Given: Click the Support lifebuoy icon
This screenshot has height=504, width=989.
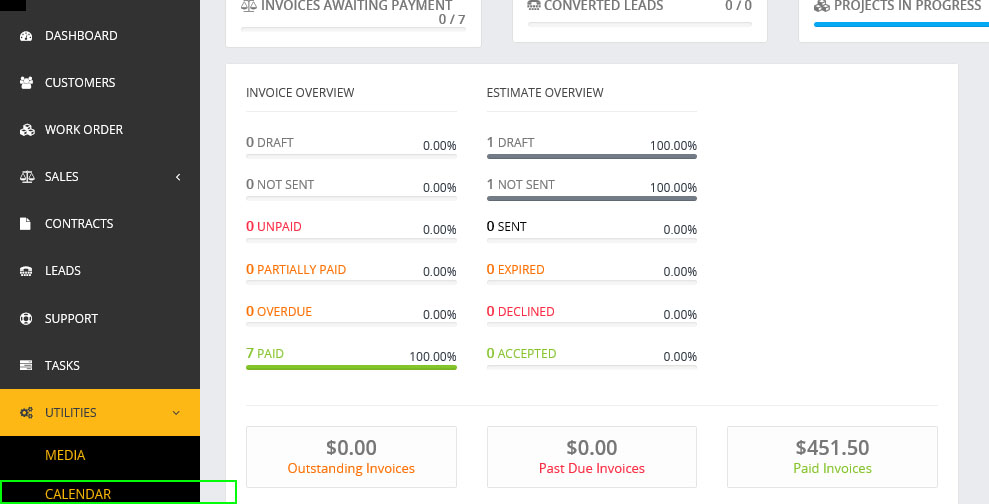Looking at the screenshot, I should [27, 319].
